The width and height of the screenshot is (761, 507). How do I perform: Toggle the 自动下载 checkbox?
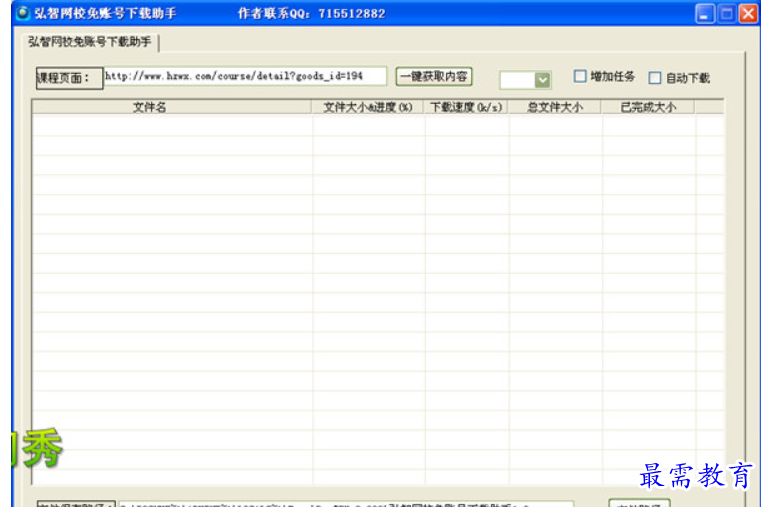pyautogui.click(x=655, y=78)
